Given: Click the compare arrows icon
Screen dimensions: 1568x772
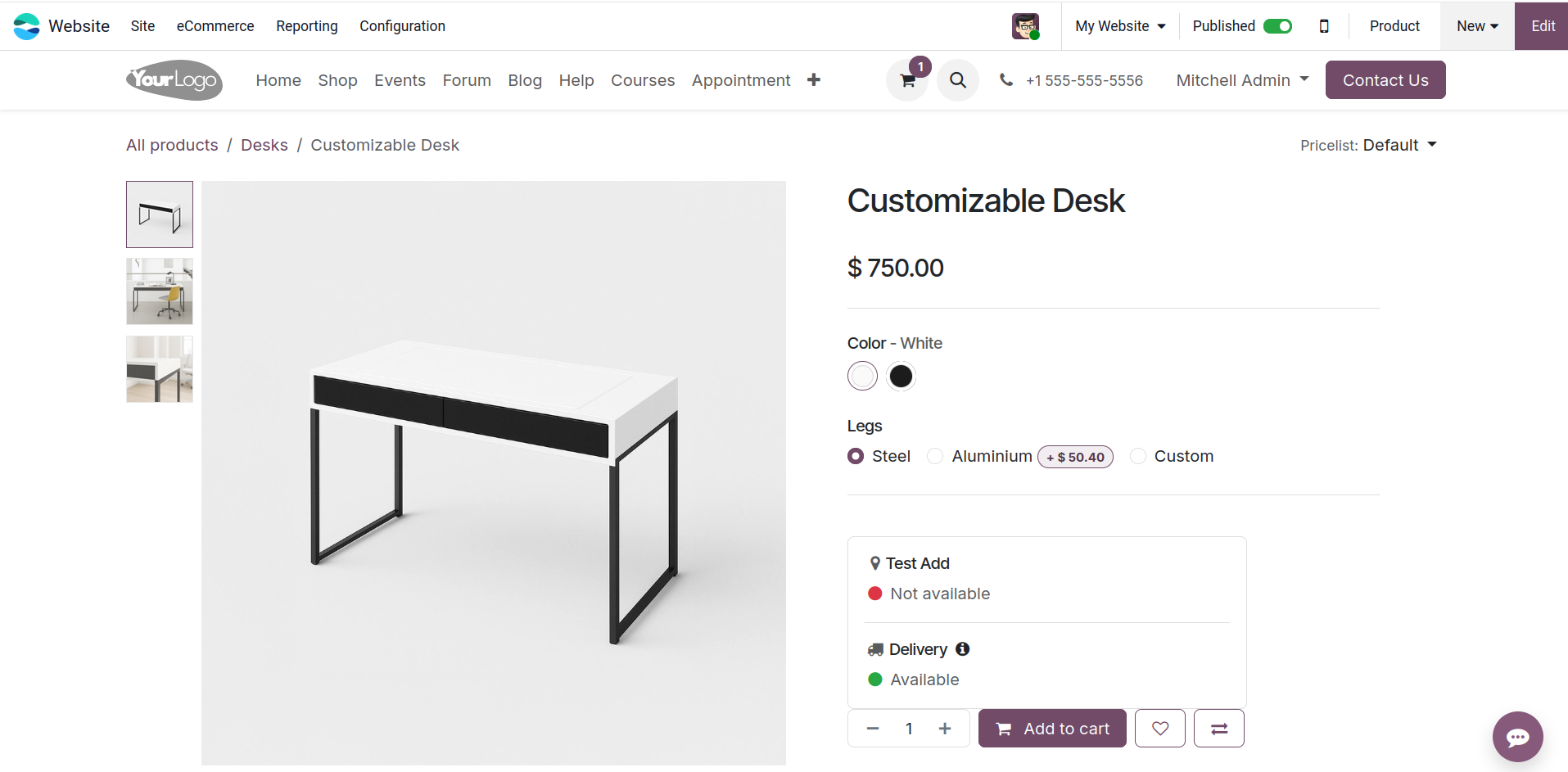Looking at the screenshot, I should click(1218, 728).
